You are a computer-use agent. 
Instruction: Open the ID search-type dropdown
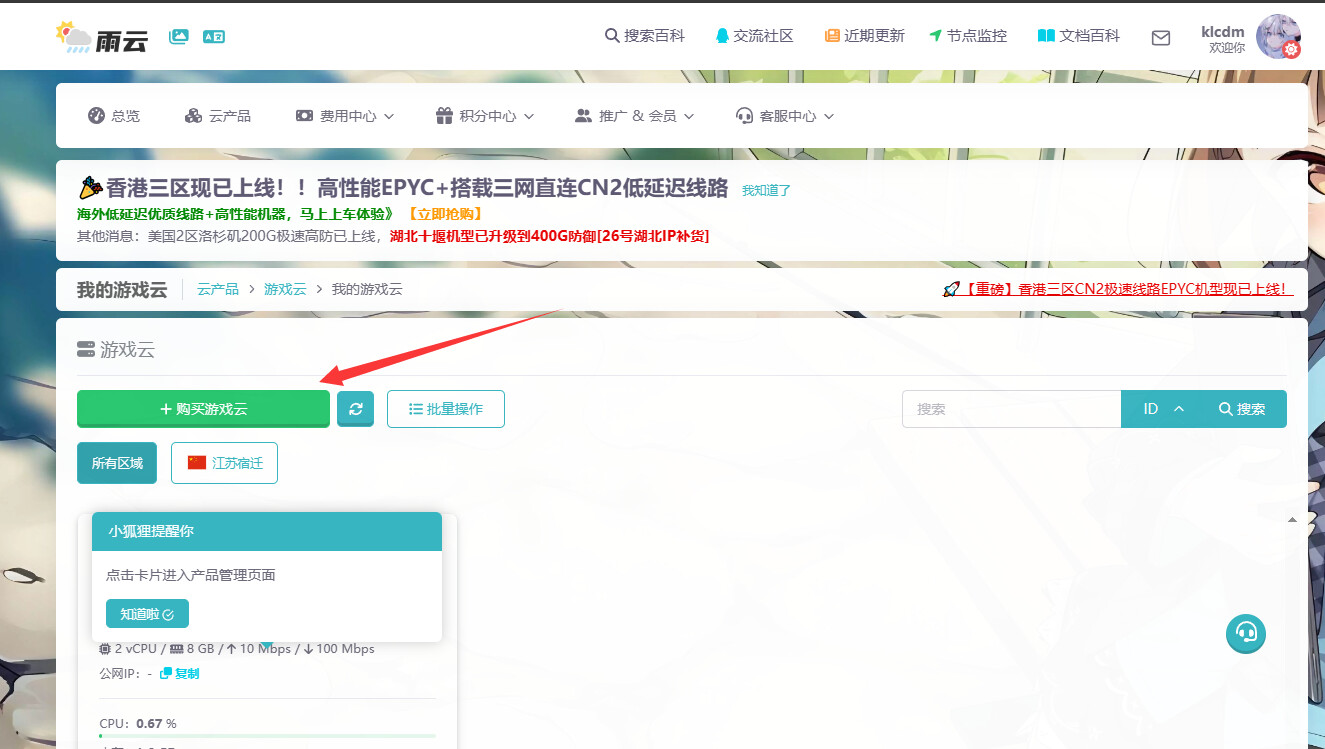click(1163, 409)
